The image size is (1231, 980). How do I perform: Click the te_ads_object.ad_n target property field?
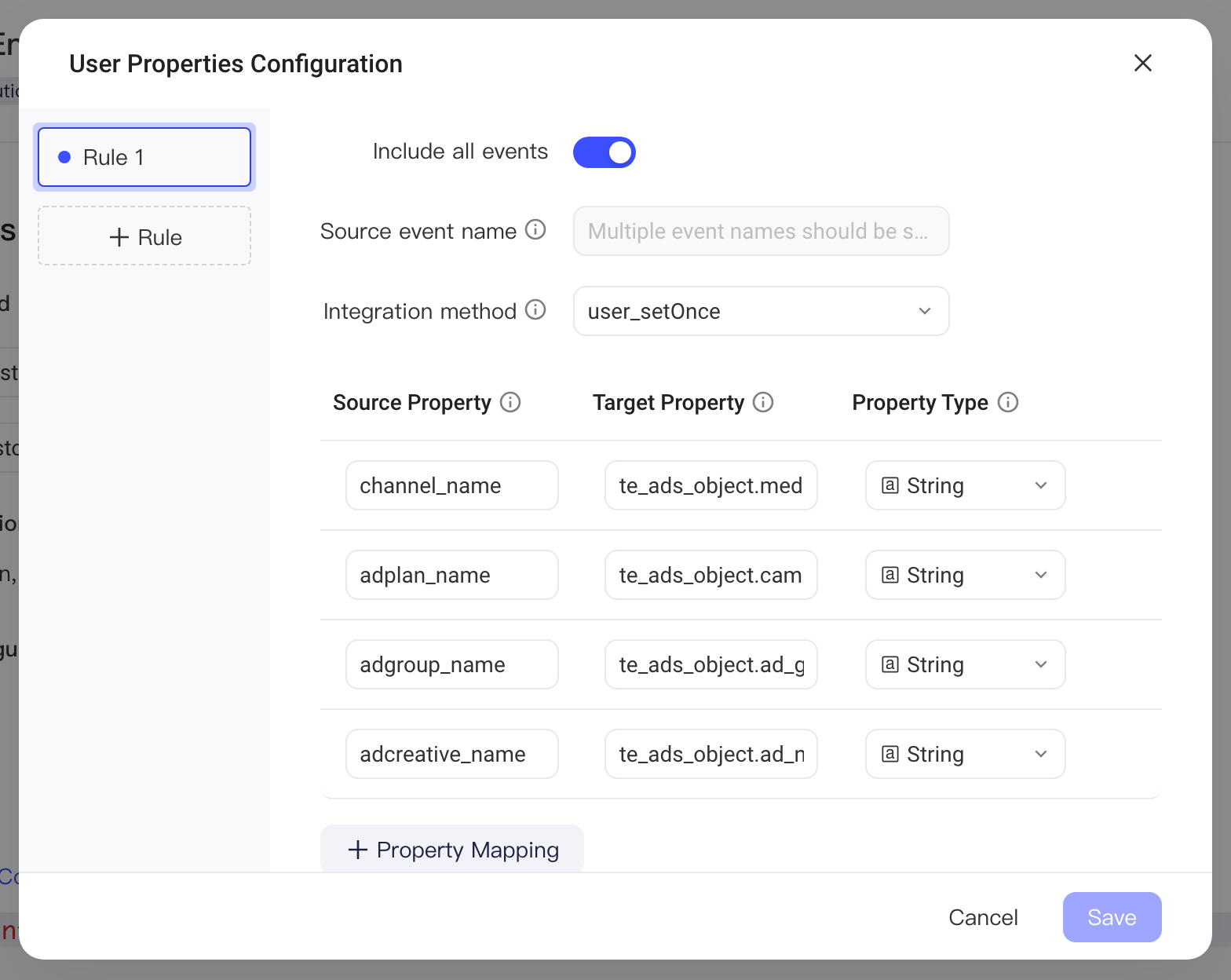[711, 754]
